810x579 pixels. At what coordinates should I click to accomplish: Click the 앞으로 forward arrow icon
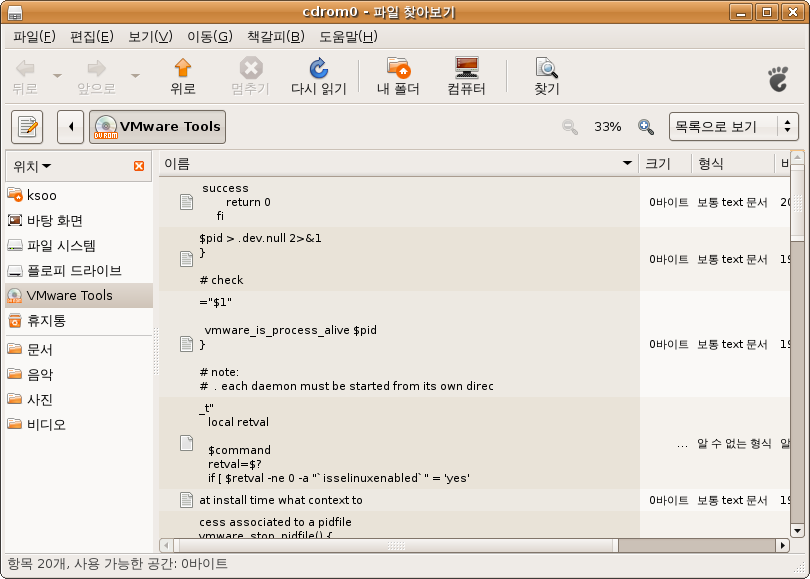(x=97, y=68)
